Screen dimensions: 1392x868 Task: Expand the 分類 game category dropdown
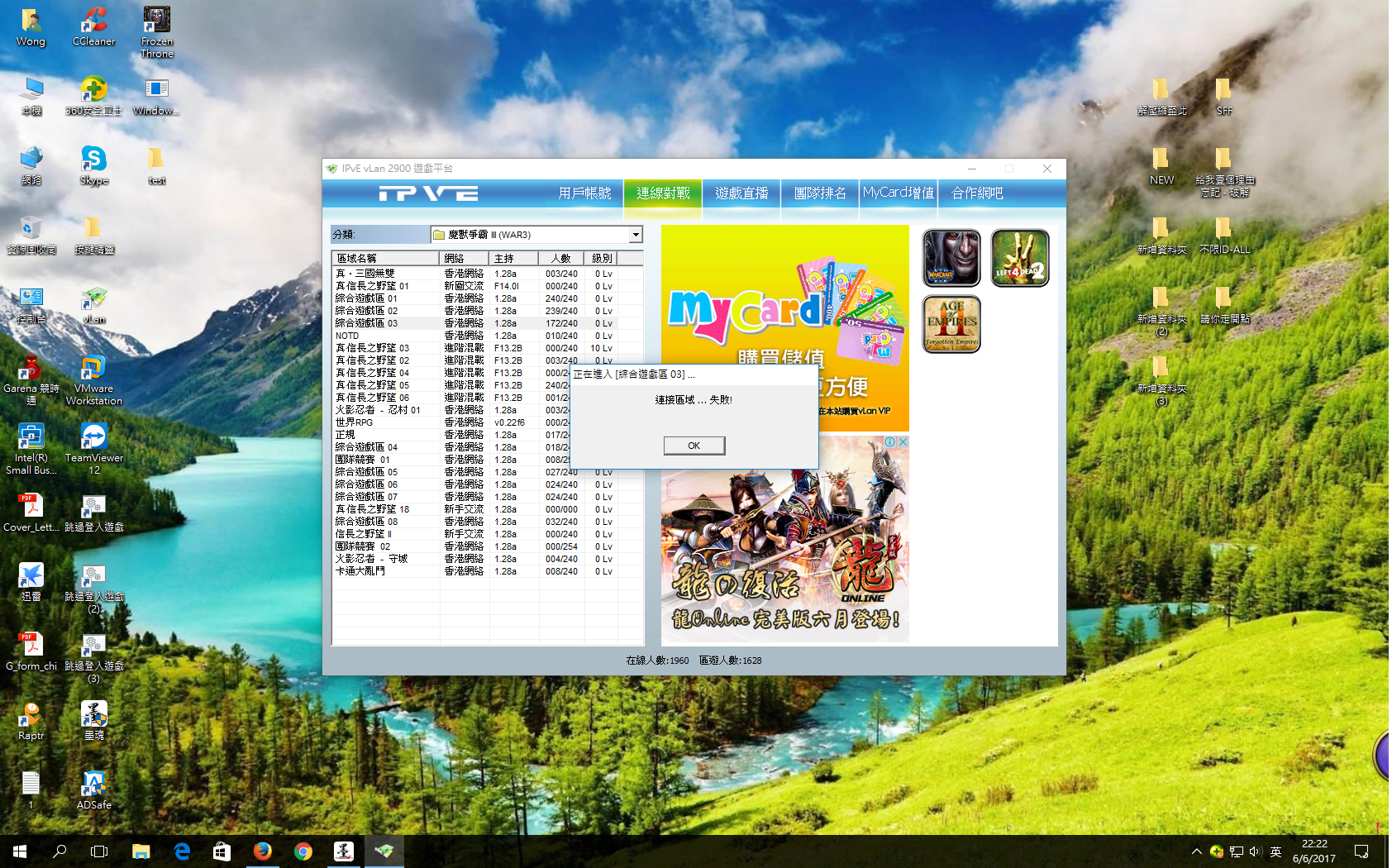pos(635,235)
